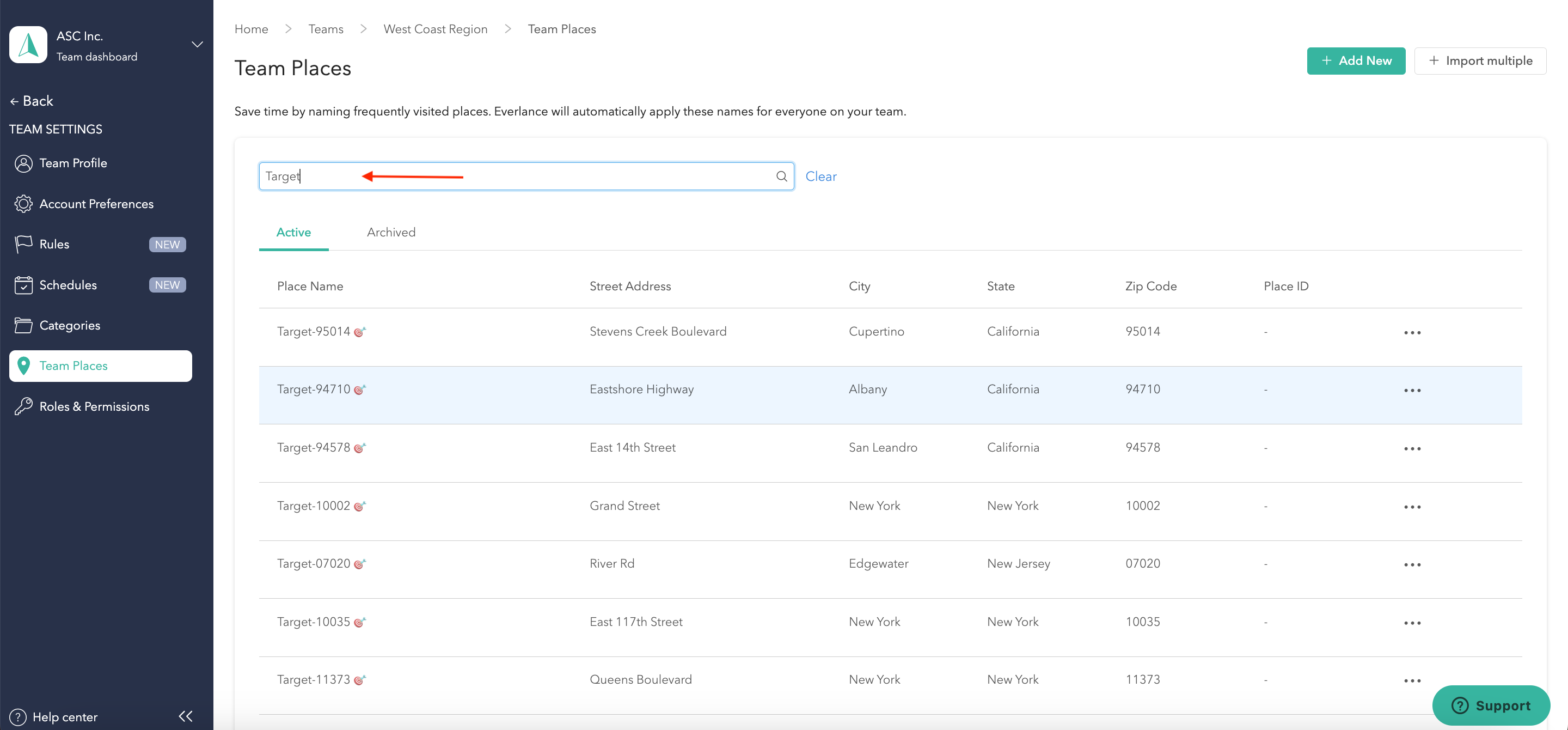Navigate to West Coast Region breadcrumb
Image resolution: width=1568 pixels, height=730 pixels.
pyautogui.click(x=435, y=29)
